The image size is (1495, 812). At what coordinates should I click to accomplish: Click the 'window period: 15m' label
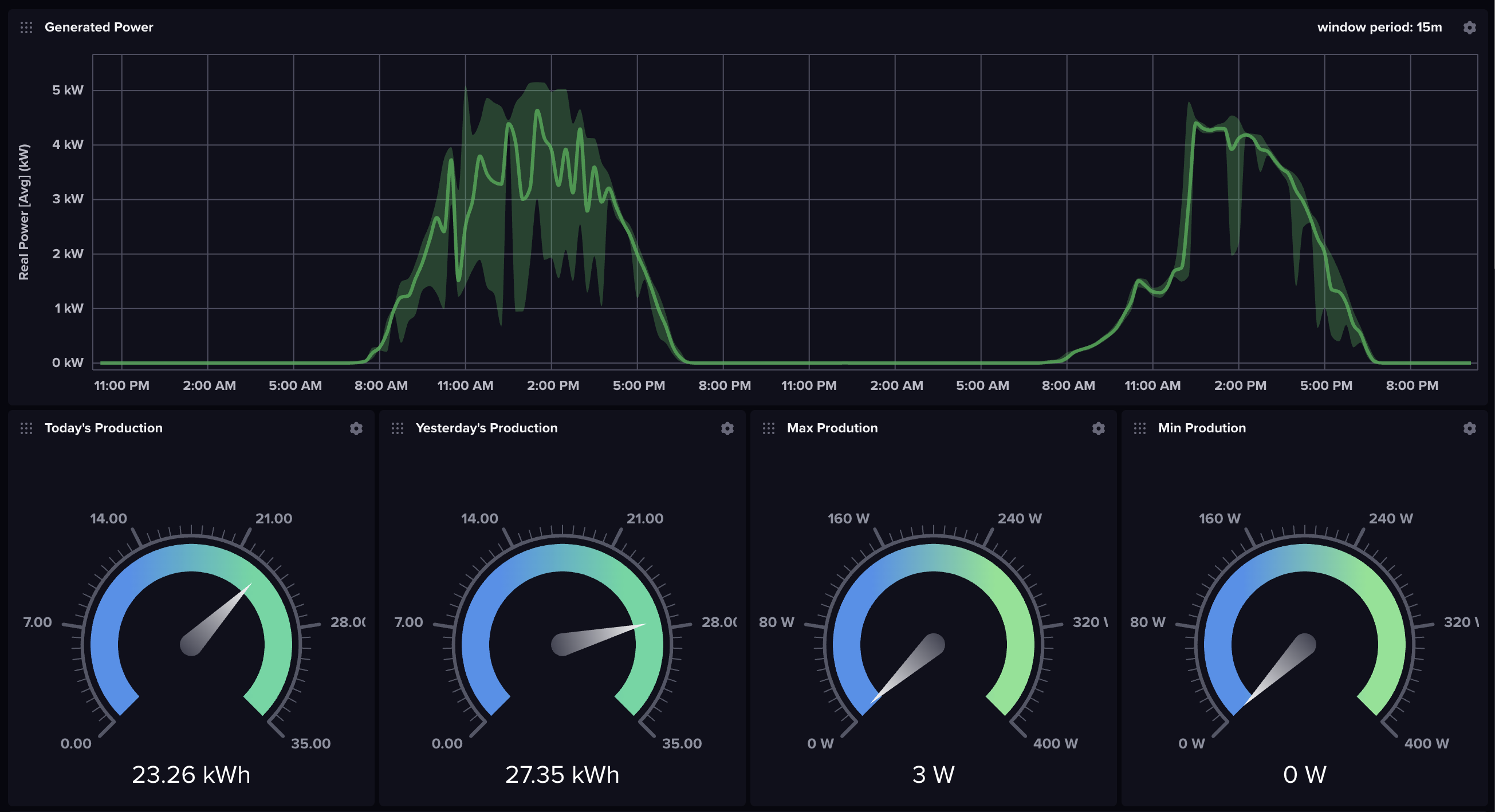click(1379, 27)
